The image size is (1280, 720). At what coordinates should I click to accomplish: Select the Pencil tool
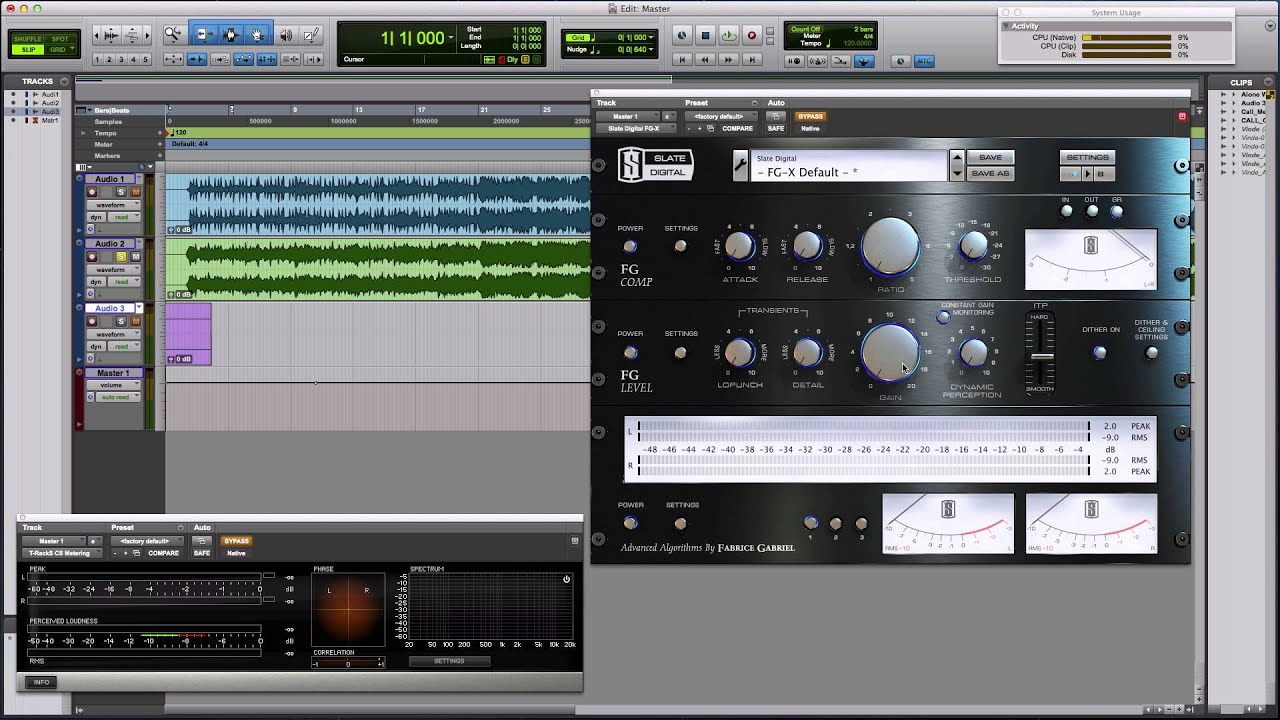point(312,35)
